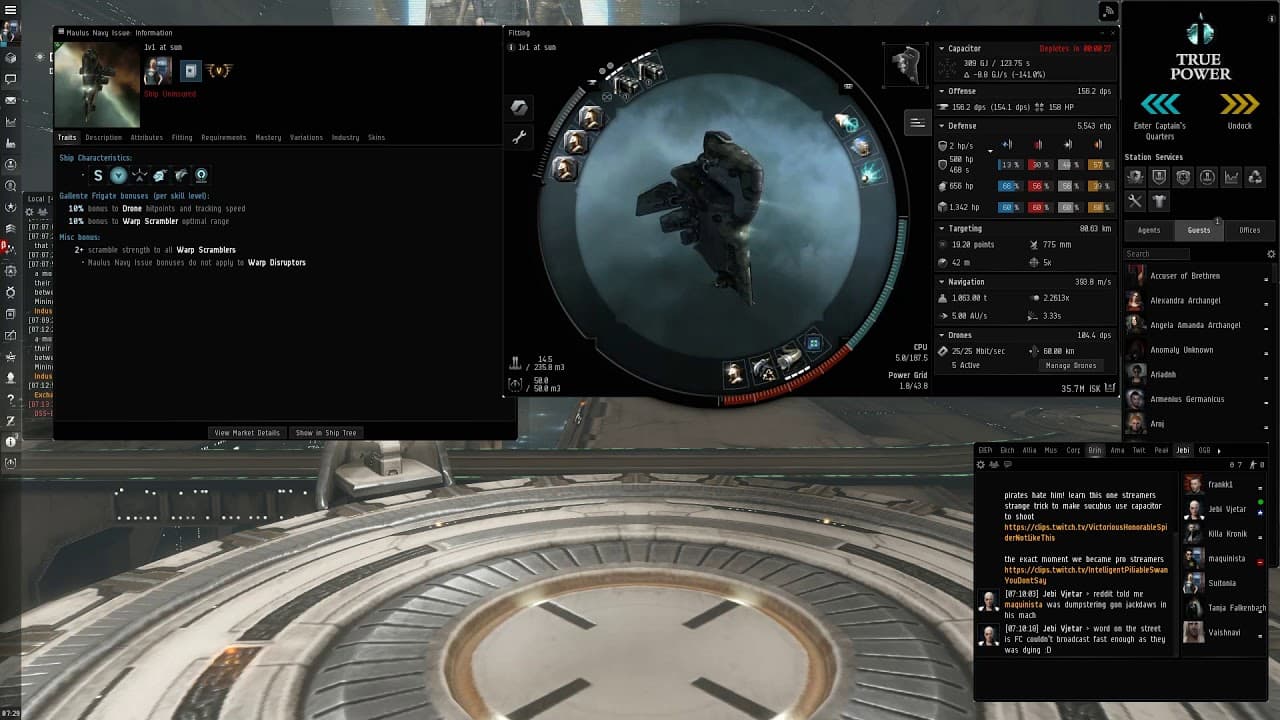
Task: Select chat member frankk1
Action: 1225,485
